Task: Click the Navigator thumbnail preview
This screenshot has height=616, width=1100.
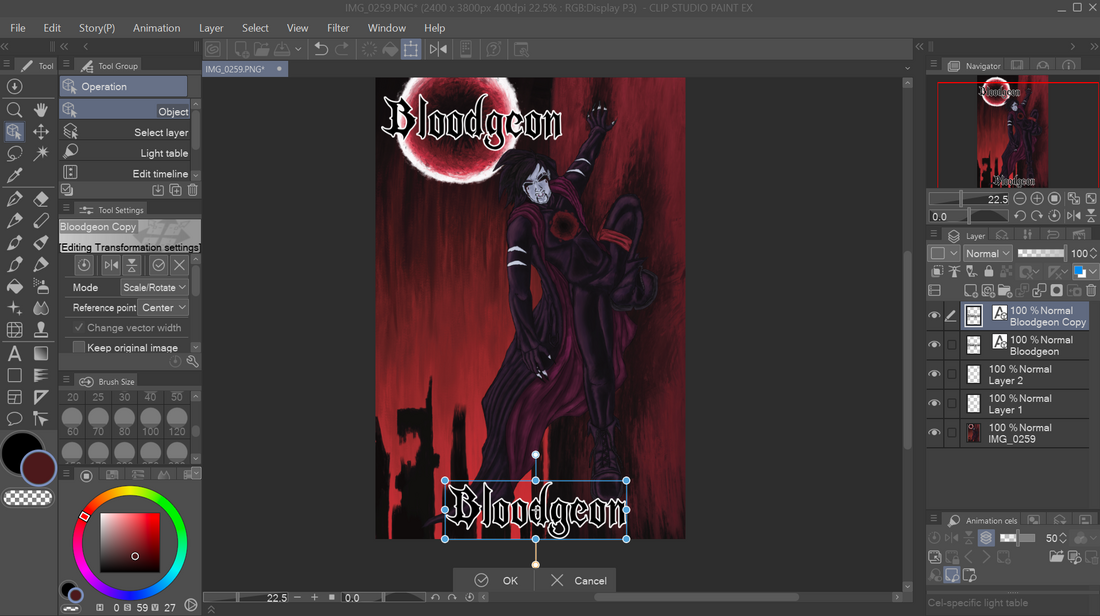Action: click(1012, 132)
